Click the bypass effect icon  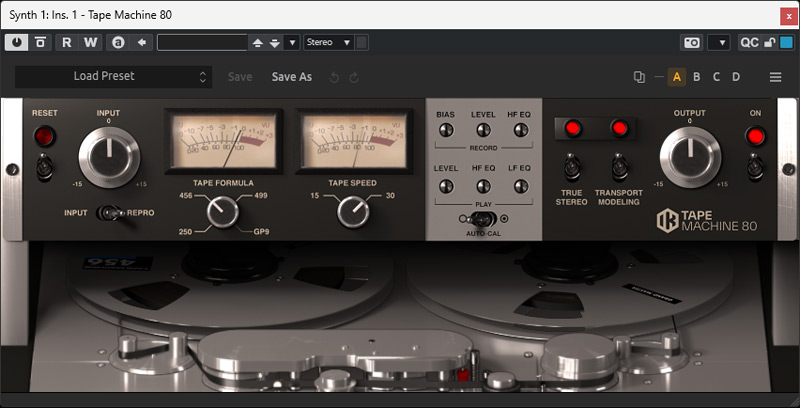[40, 42]
